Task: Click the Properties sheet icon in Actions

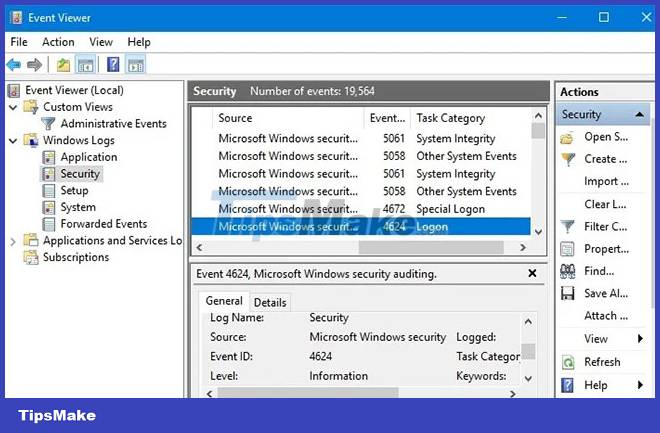Action: coord(567,249)
